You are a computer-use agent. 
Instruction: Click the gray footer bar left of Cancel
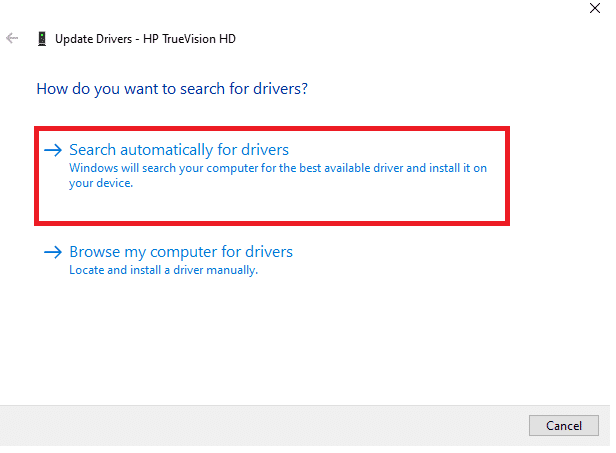263,425
